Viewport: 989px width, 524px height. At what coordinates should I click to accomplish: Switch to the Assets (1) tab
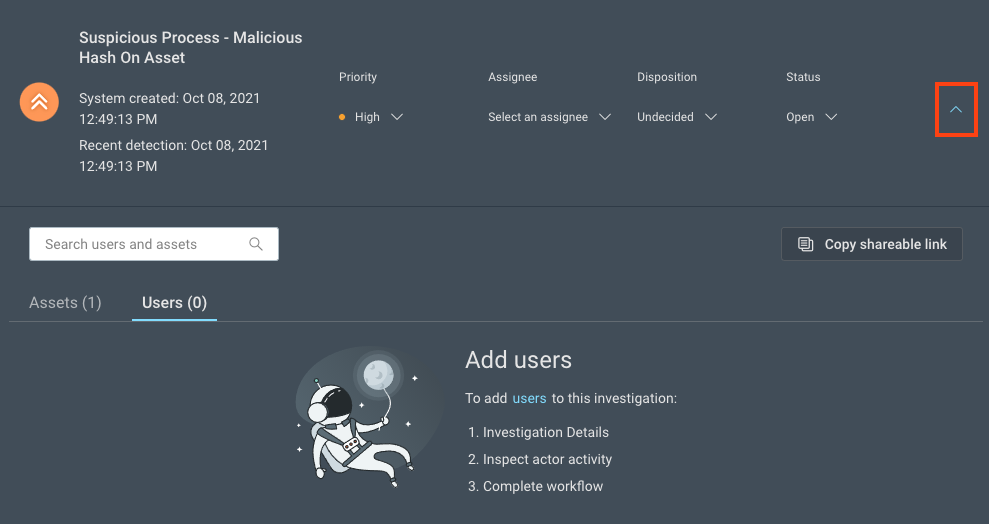click(65, 302)
